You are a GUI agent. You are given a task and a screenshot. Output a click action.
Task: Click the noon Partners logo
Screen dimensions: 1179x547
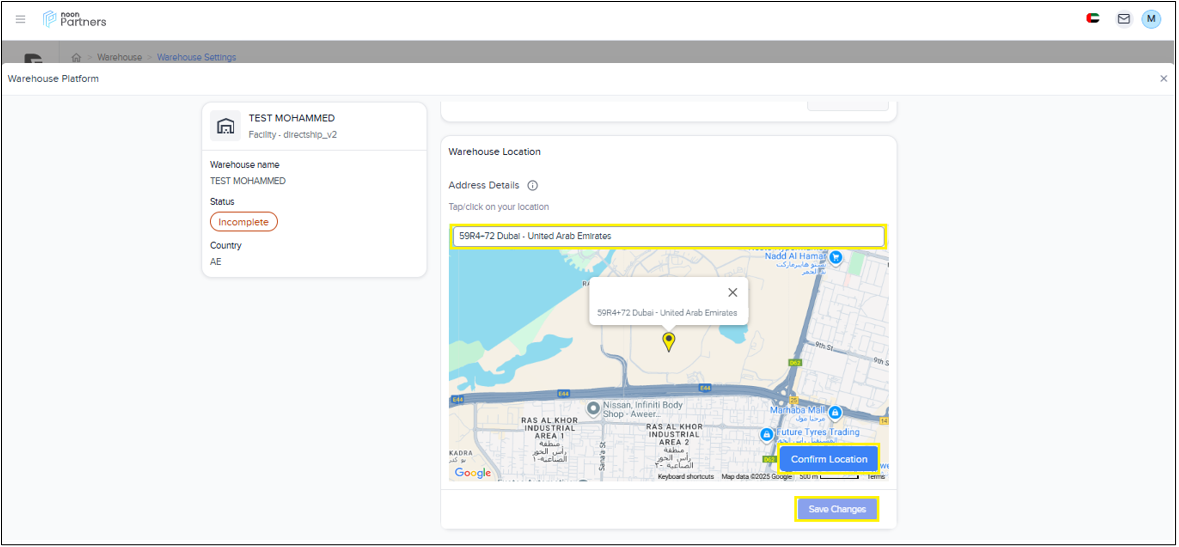click(75, 19)
